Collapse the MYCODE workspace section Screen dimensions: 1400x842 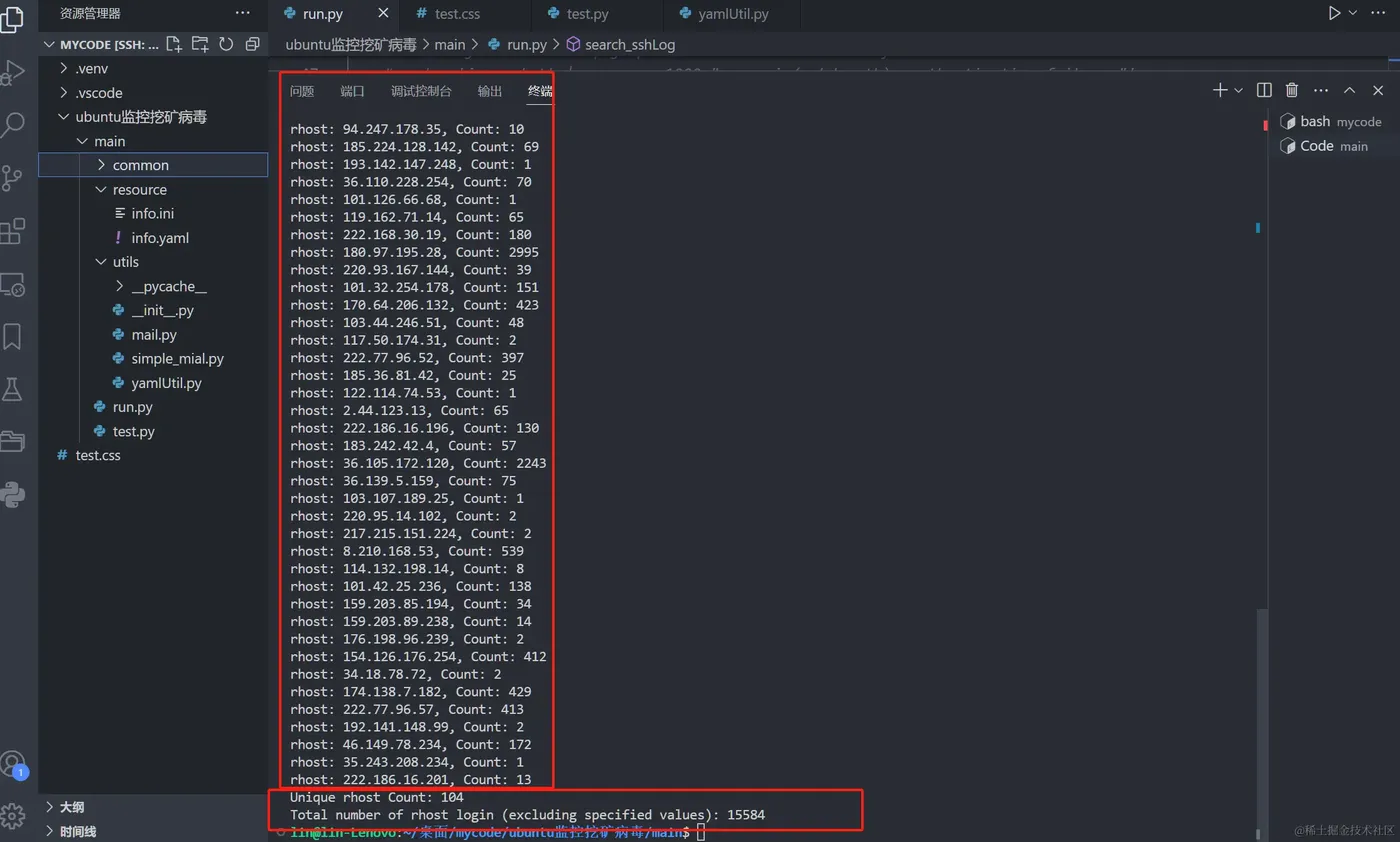(x=100, y=44)
